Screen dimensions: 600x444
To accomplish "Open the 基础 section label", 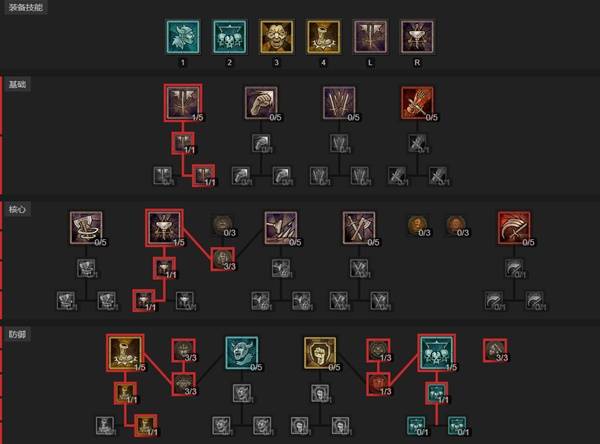I will point(18,84).
